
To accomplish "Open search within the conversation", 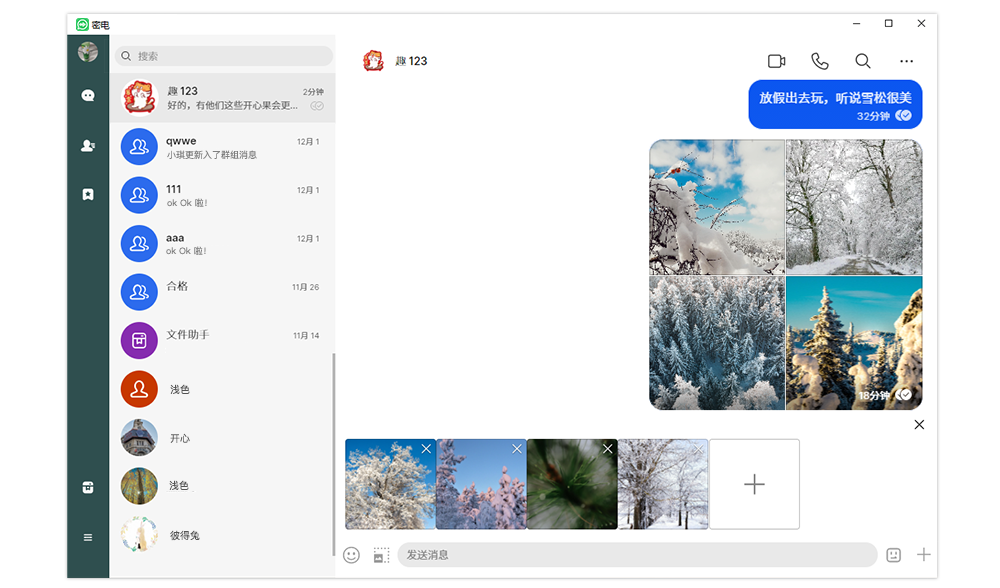I will pos(862,61).
